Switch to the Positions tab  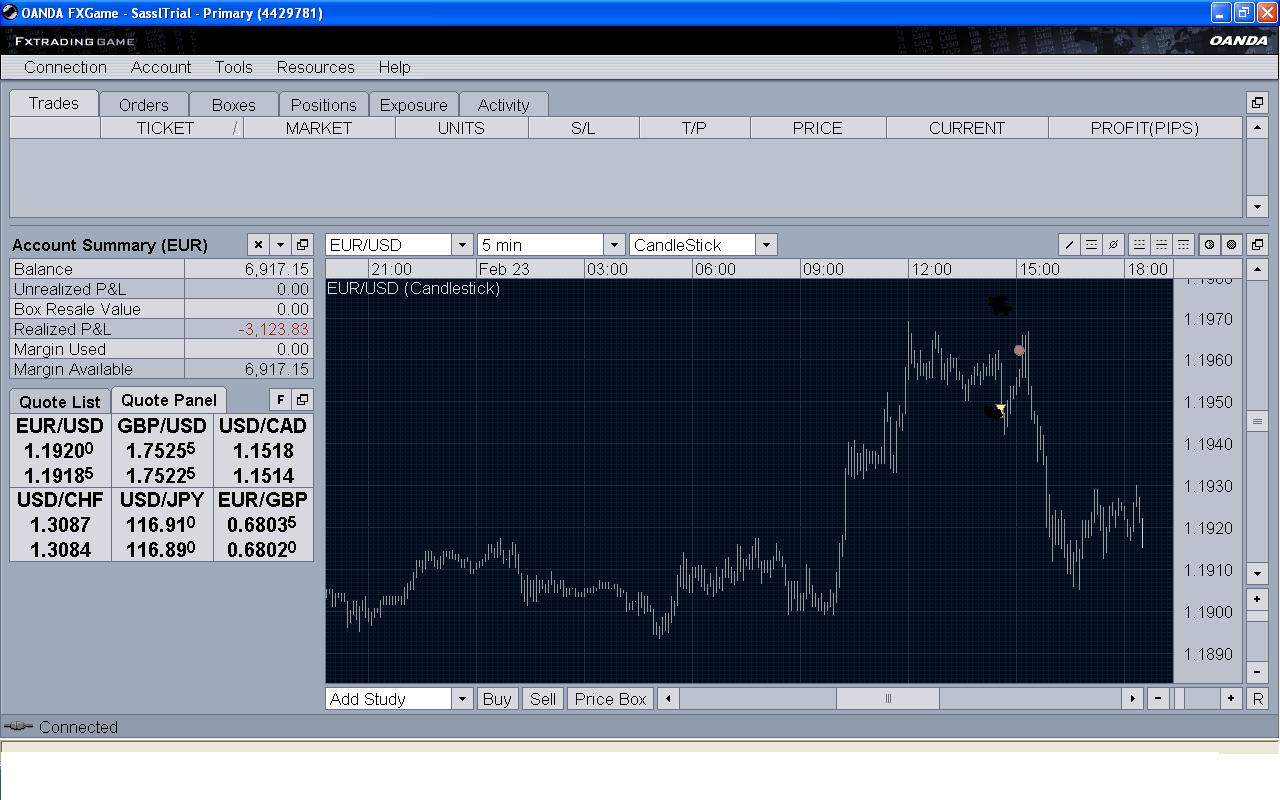(323, 105)
